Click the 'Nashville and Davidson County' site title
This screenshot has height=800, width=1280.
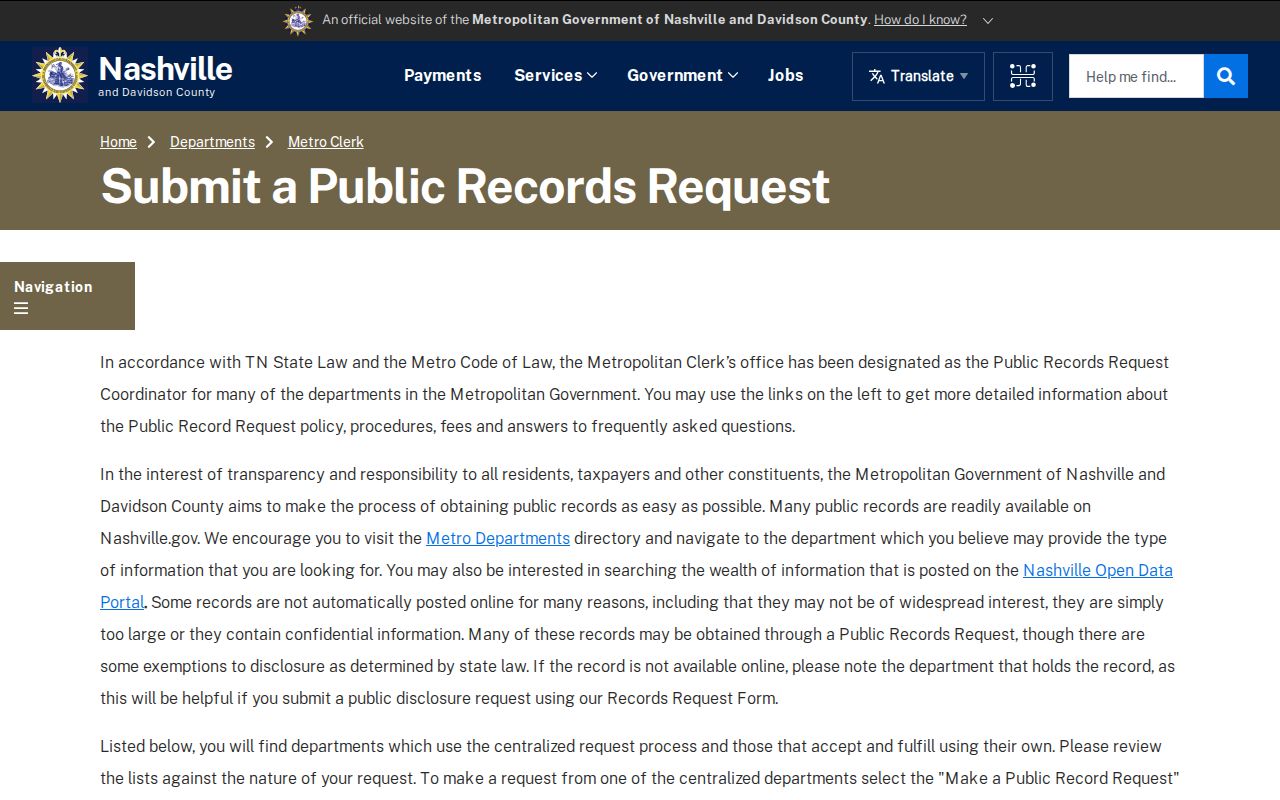[165, 75]
